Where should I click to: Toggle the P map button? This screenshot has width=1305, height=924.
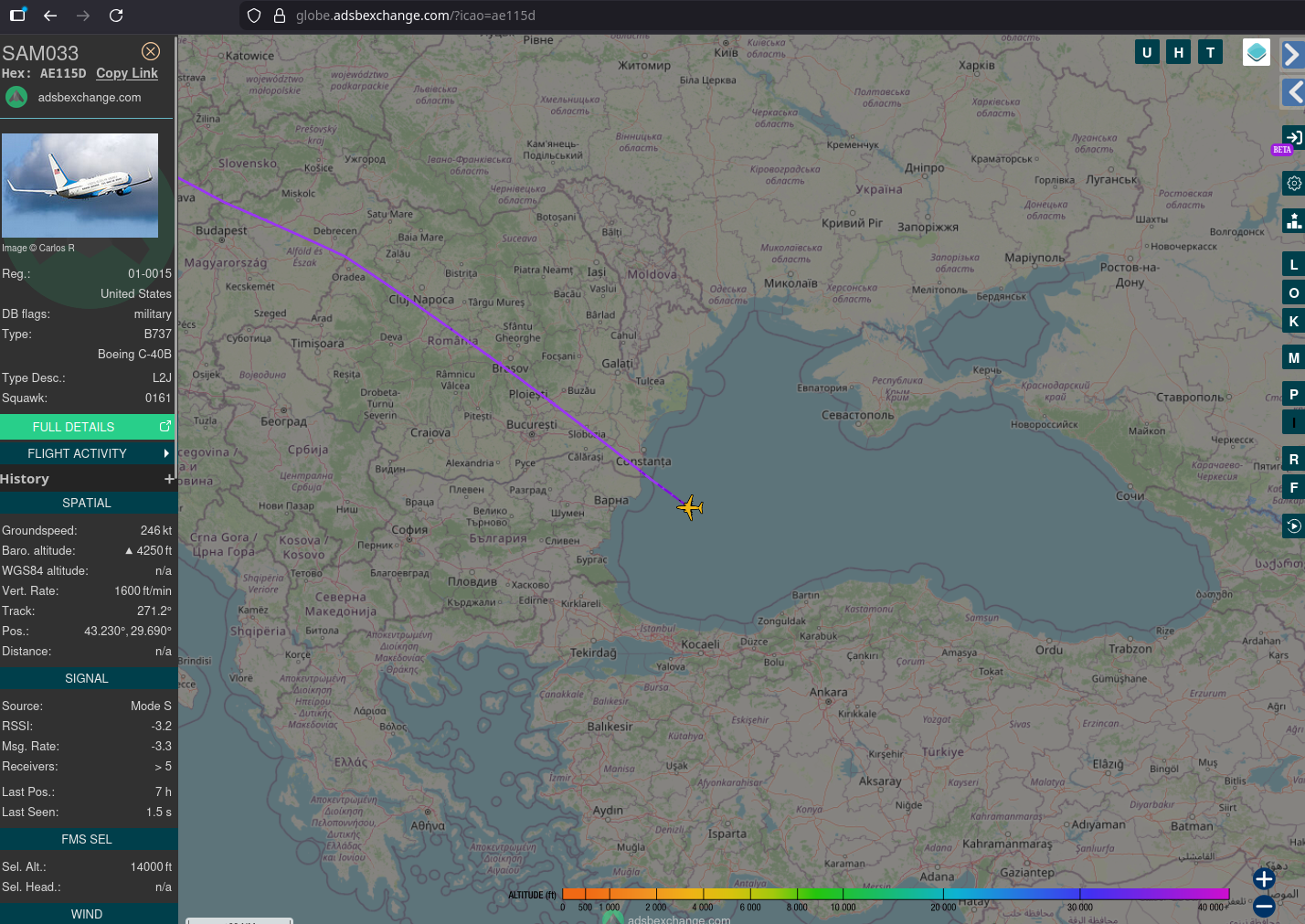click(1294, 394)
